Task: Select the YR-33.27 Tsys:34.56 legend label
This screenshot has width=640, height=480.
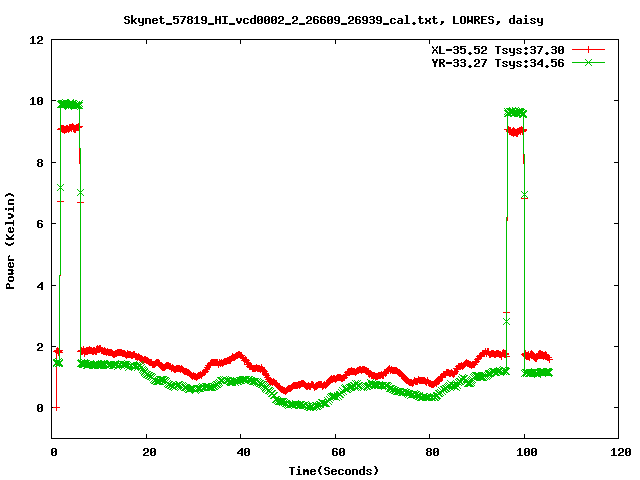Action: tap(498, 63)
